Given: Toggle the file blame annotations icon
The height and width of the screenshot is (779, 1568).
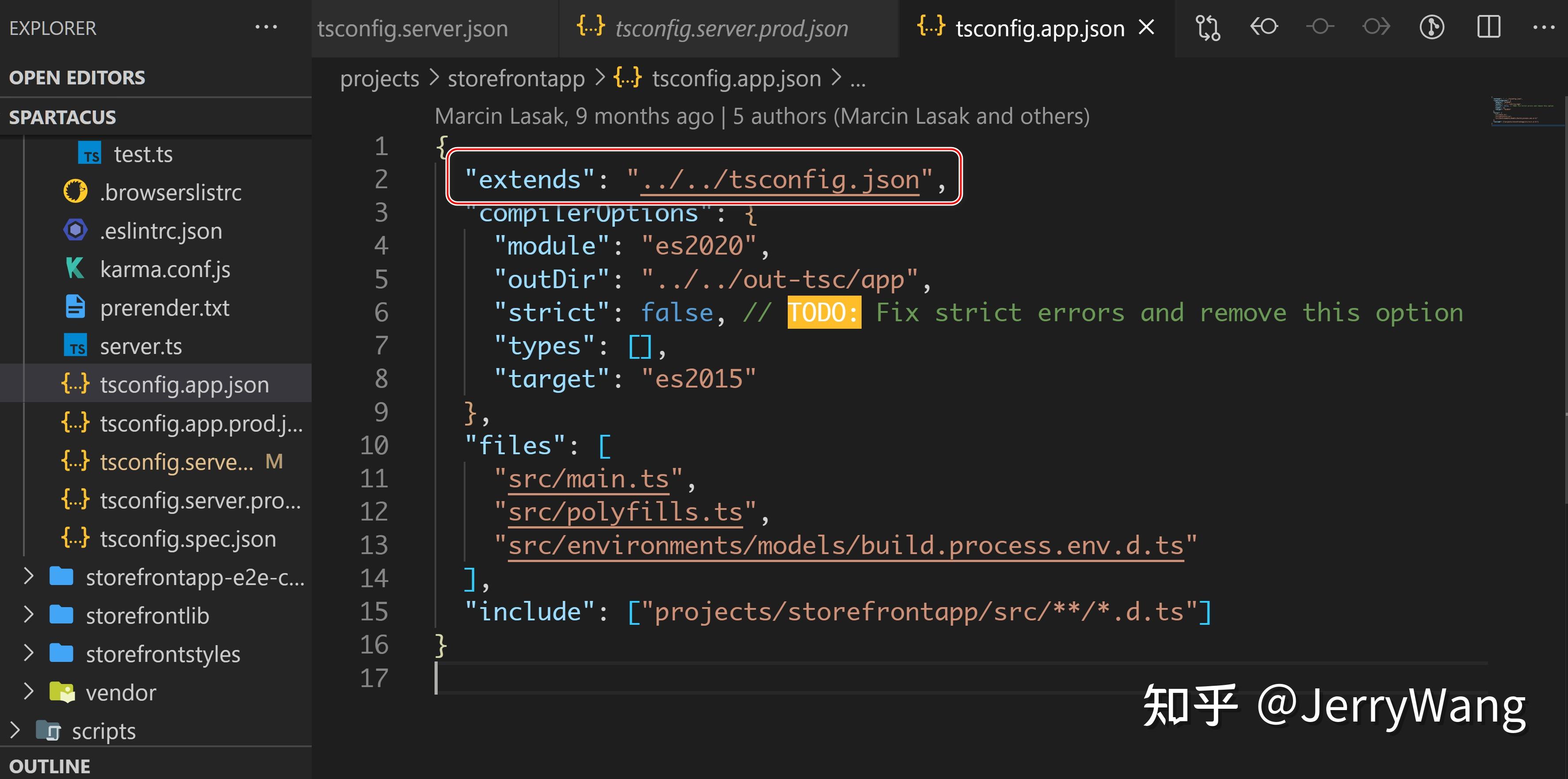Looking at the screenshot, I should (1432, 27).
